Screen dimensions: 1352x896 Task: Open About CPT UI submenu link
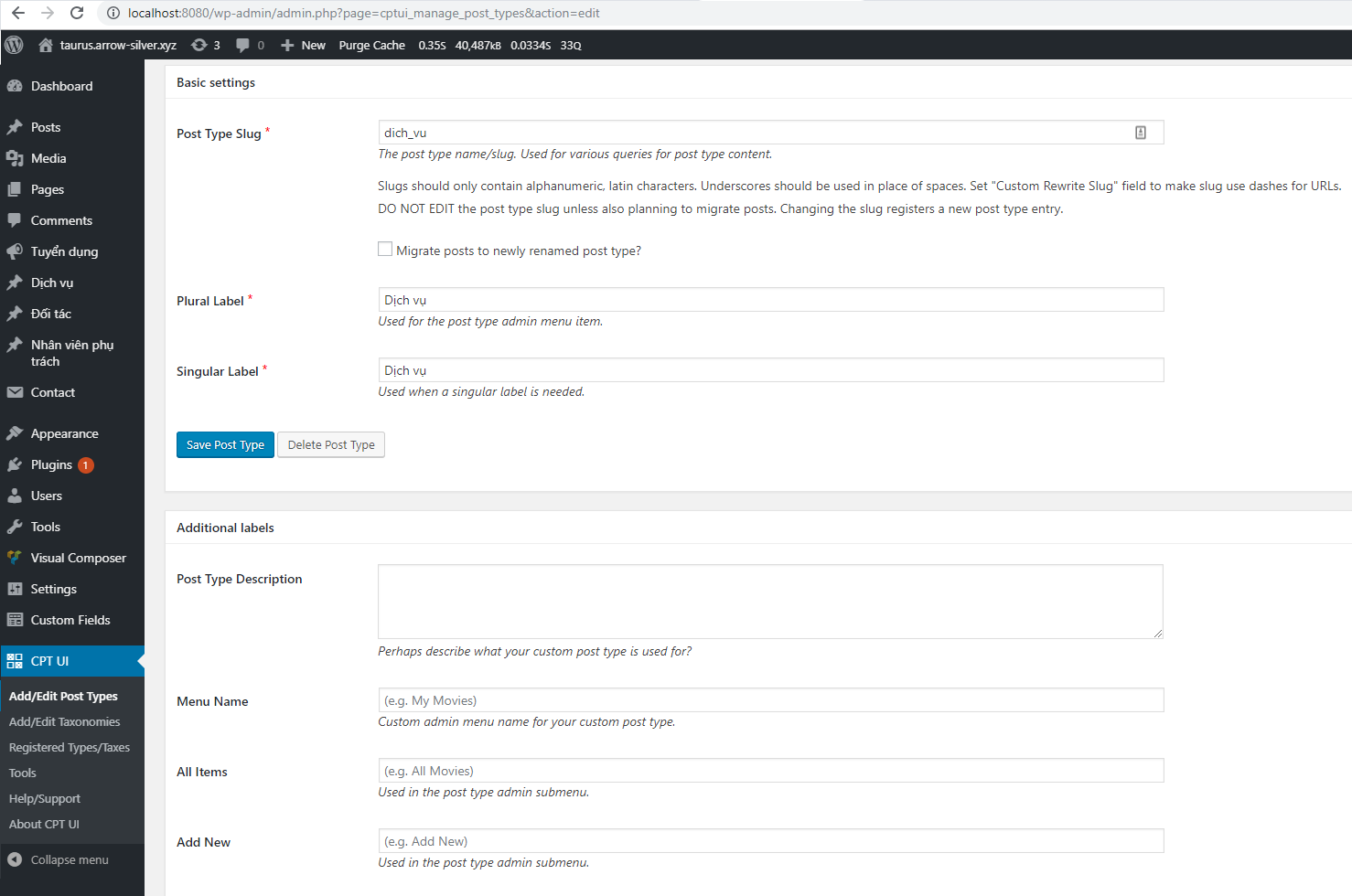pyautogui.click(x=44, y=824)
